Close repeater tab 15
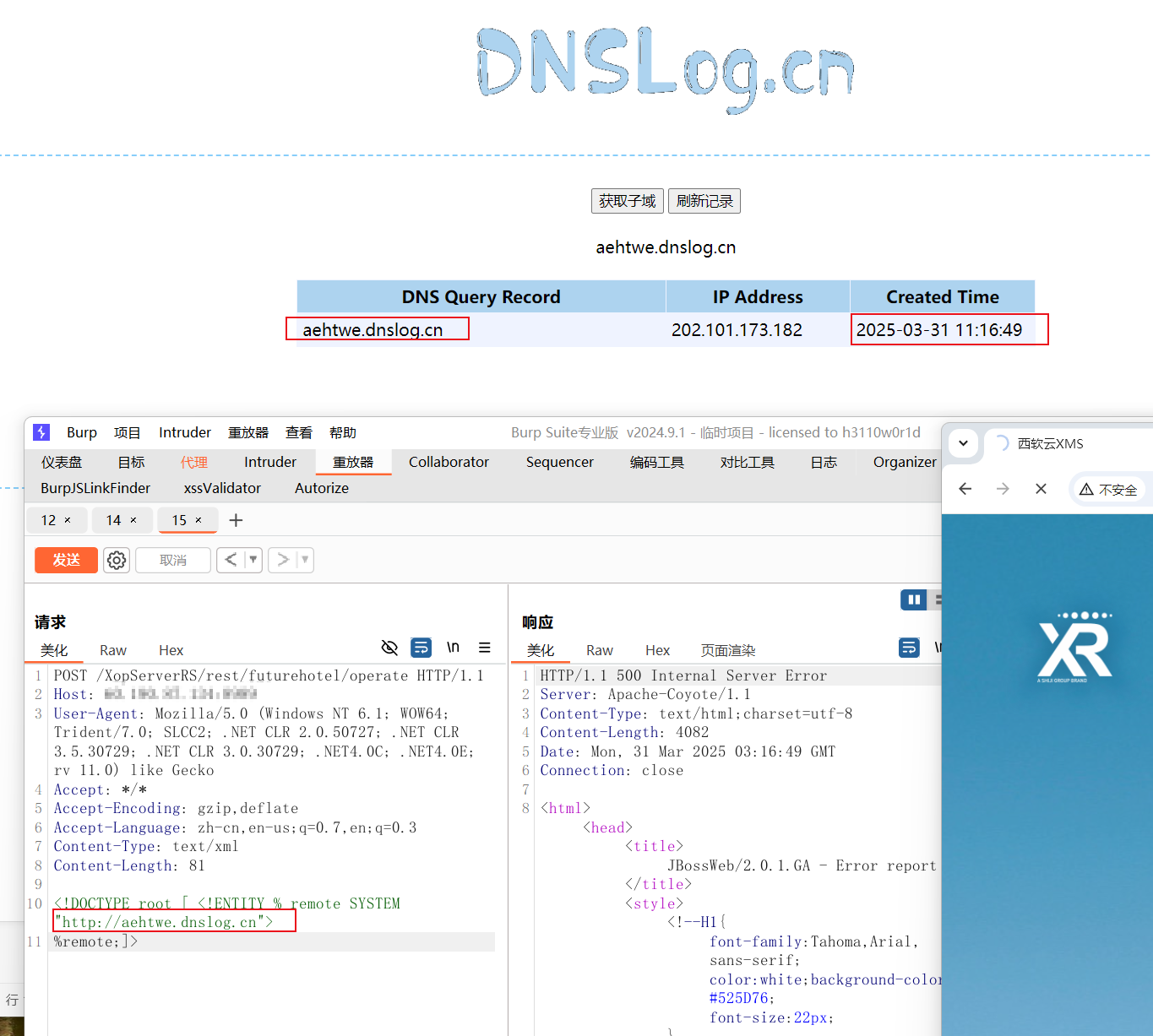The height and width of the screenshot is (1036, 1153). [x=199, y=520]
